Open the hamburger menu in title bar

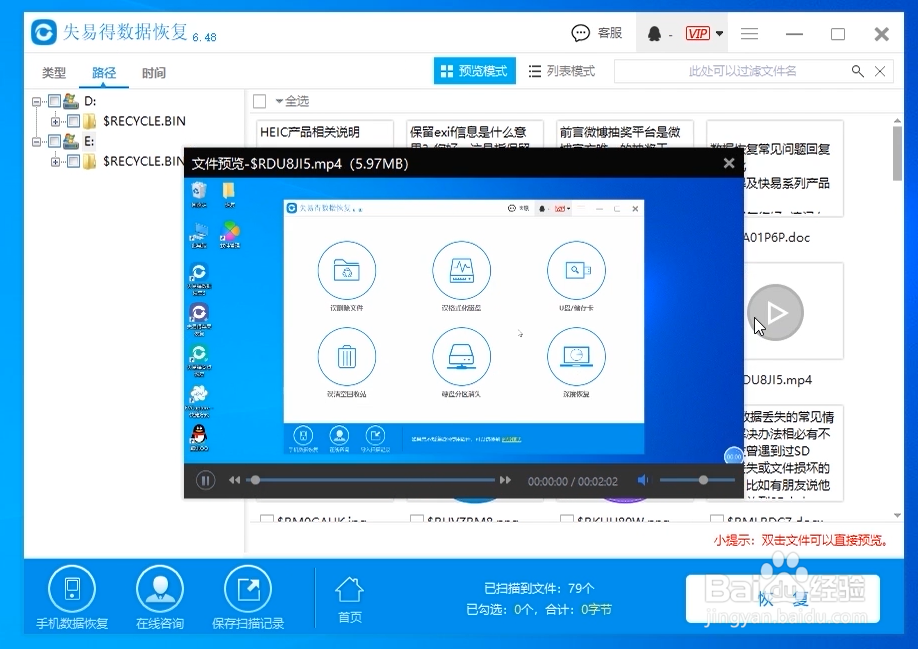[x=749, y=33]
